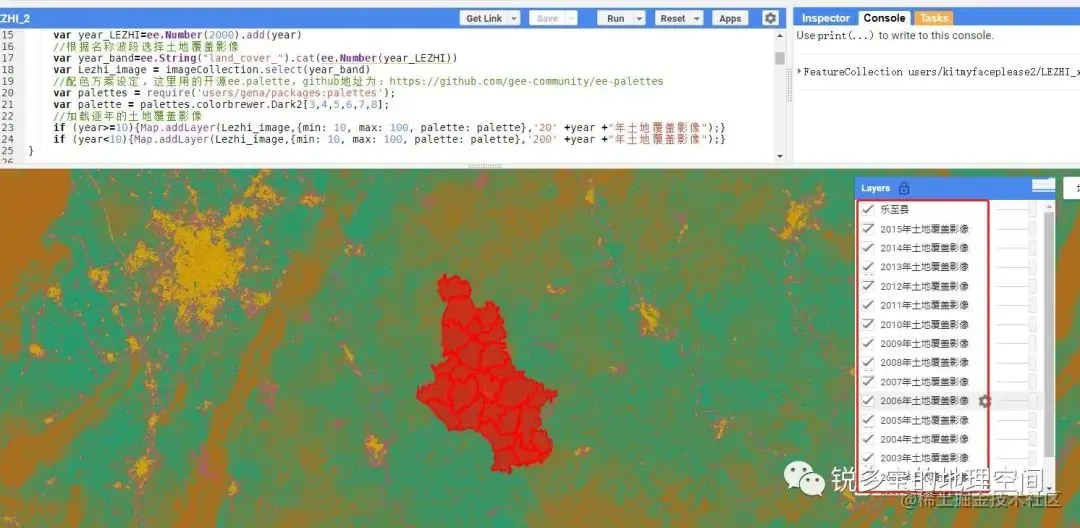Open the Tasks tab
This screenshot has height=528, width=1080.
(x=934, y=19)
